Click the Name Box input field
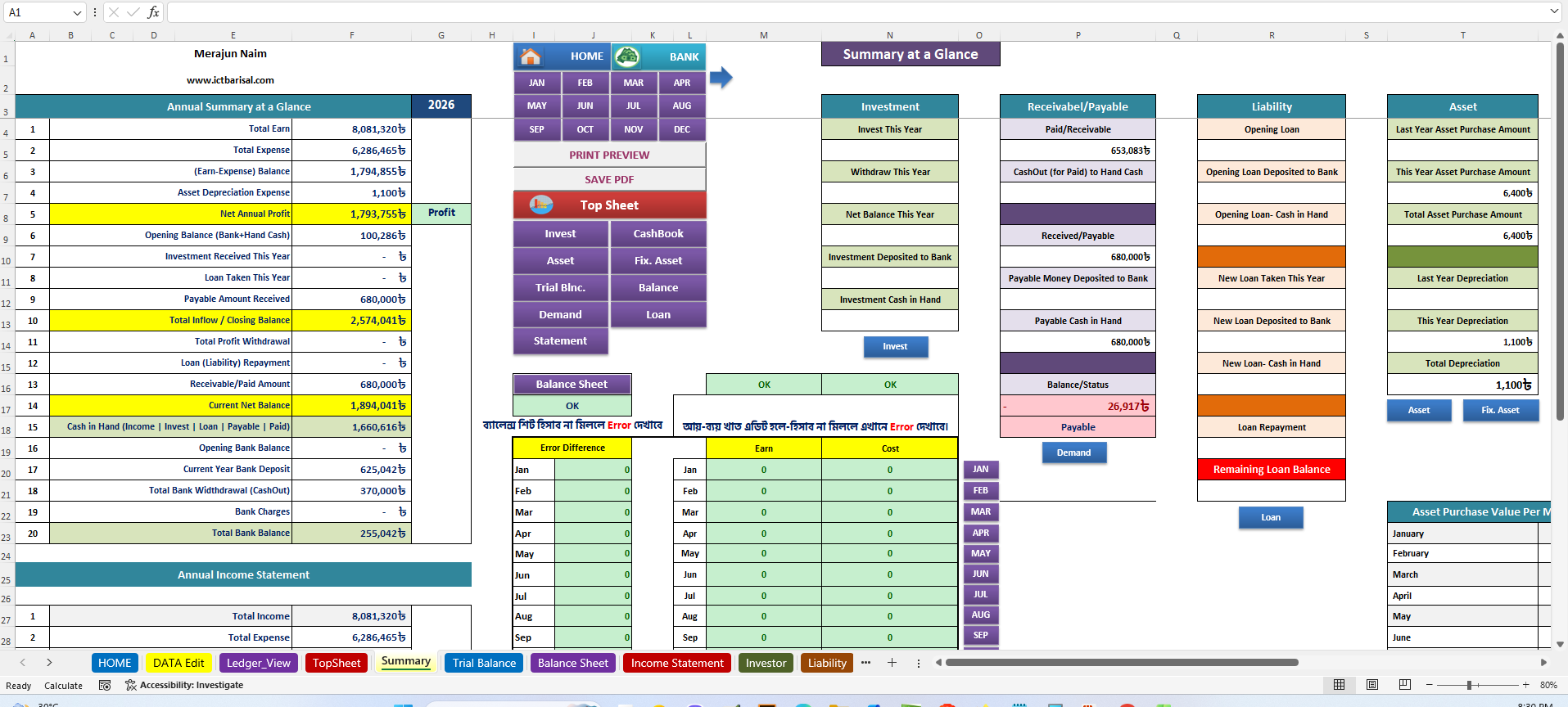The height and width of the screenshot is (707, 1568). click(37, 12)
